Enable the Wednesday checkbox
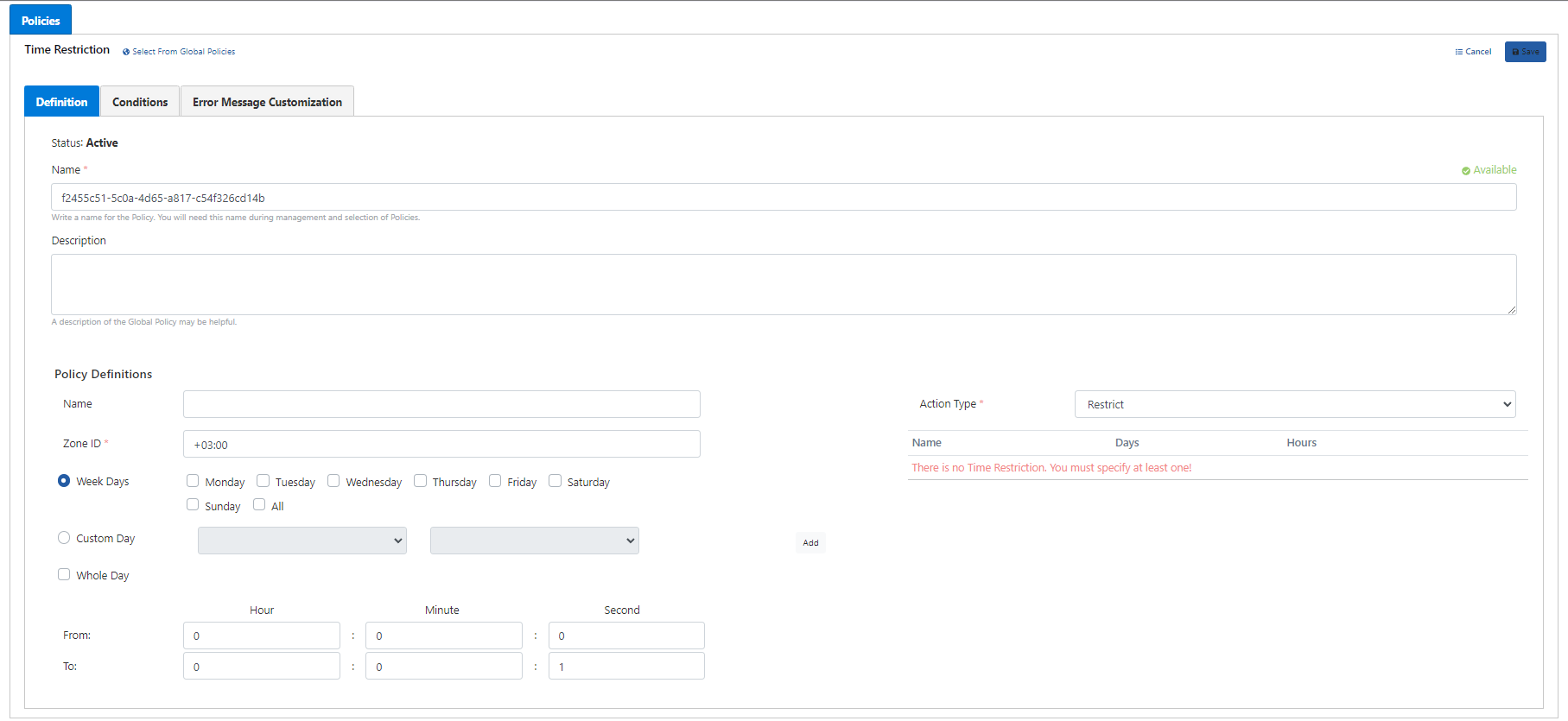The height and width of the screenshot is (721, 1568). click(333, 481)
